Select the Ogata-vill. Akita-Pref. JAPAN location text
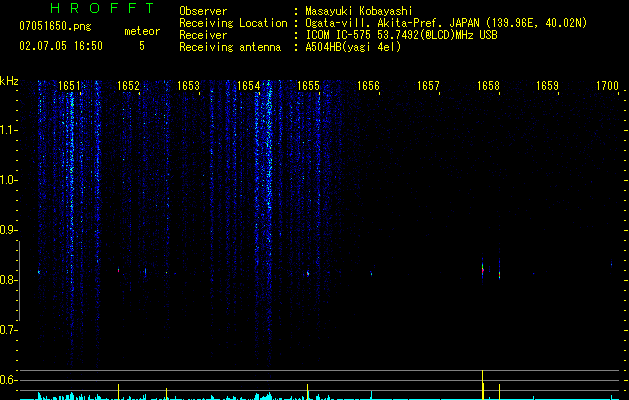Screen dimensions: 629x400 pos(446,23)
